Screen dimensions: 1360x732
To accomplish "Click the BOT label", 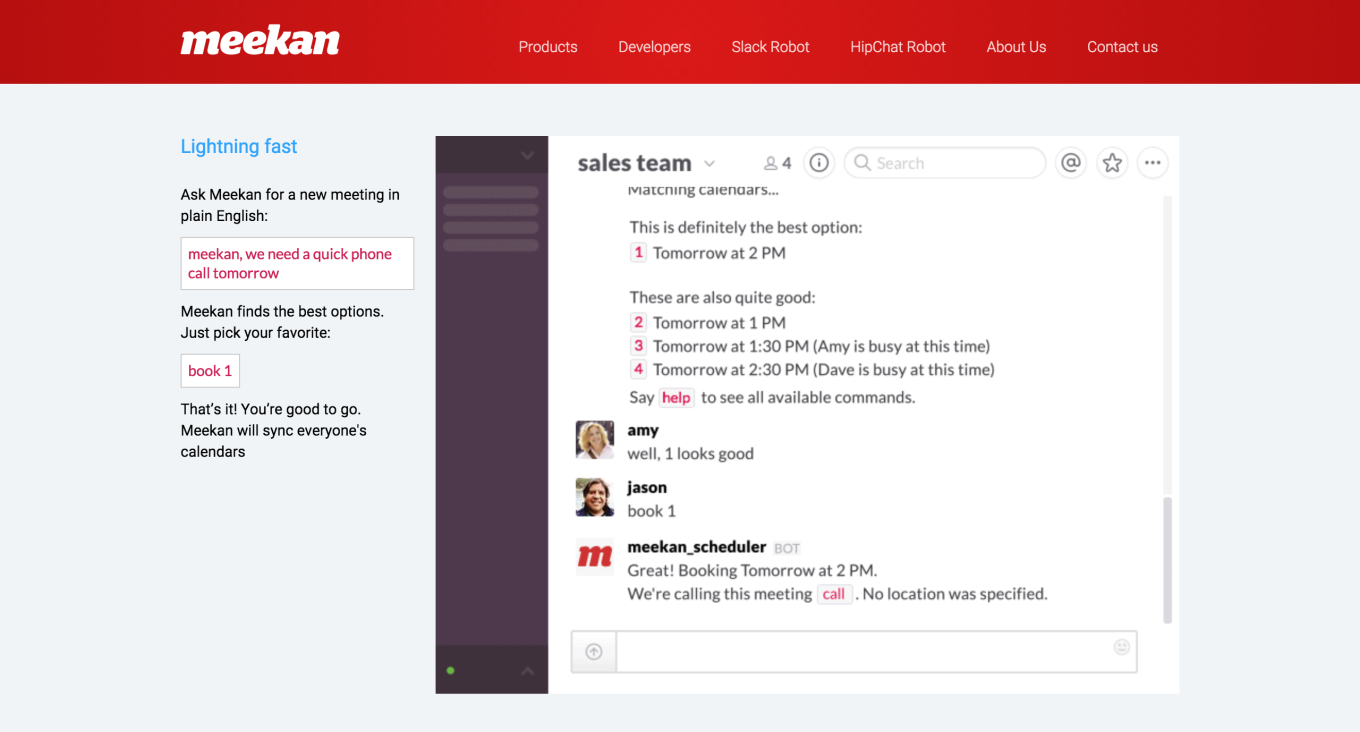I will point(787,548).
